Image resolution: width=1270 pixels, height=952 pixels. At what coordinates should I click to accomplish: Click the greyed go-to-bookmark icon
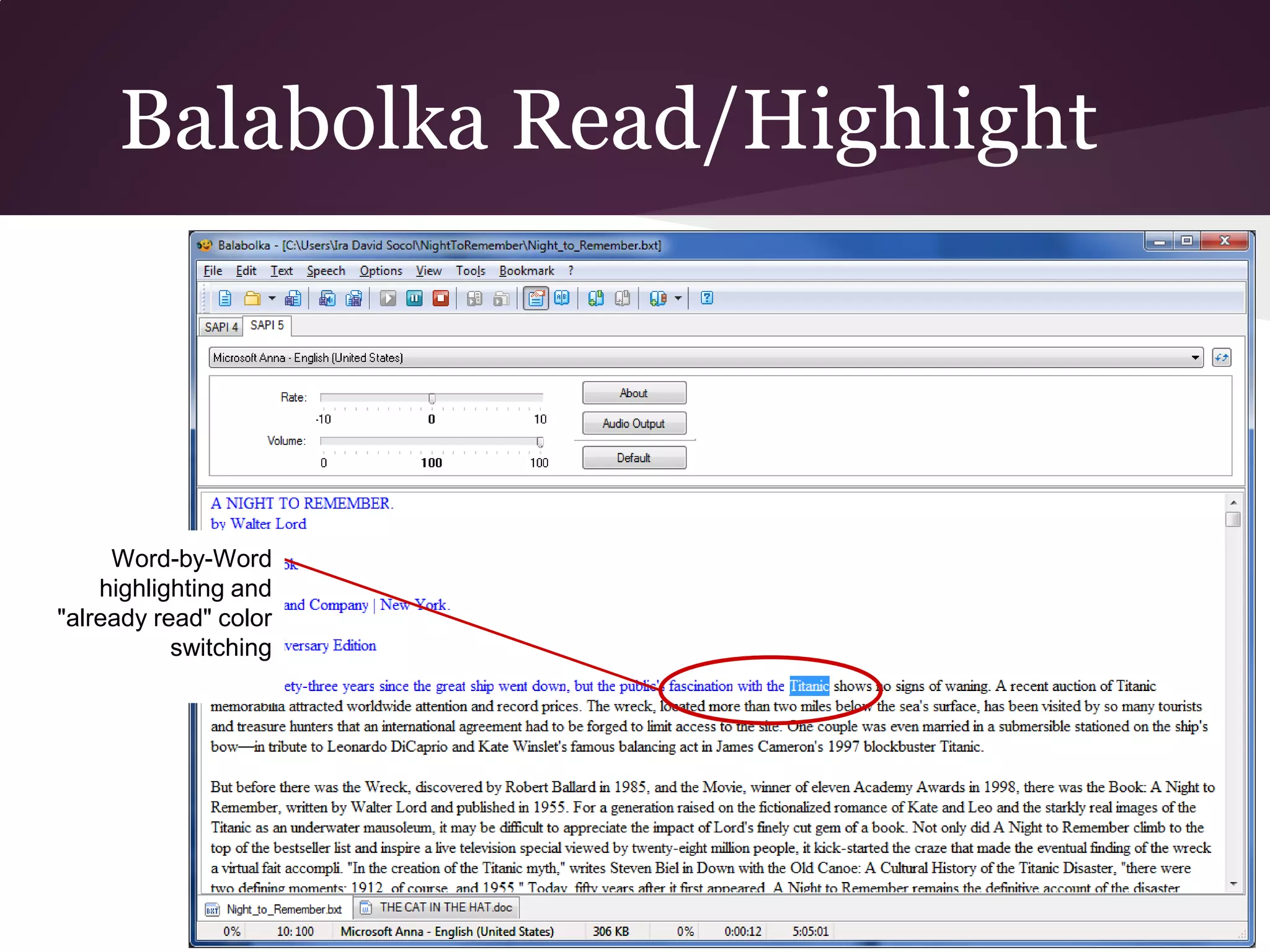[x=622, y=299]
